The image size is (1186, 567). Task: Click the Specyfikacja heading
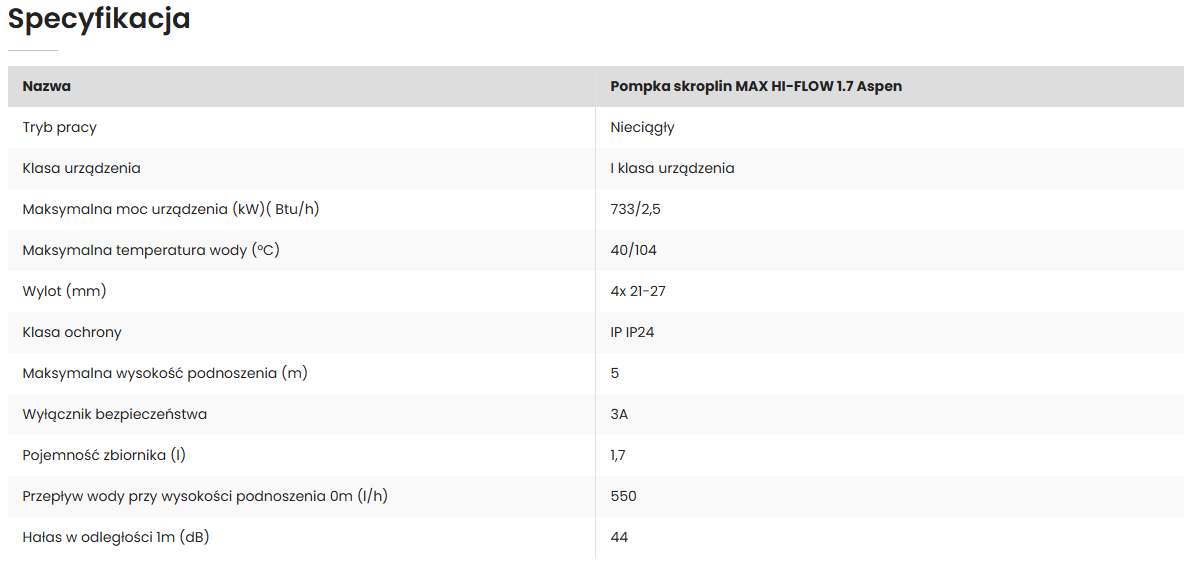pos(99,20)
